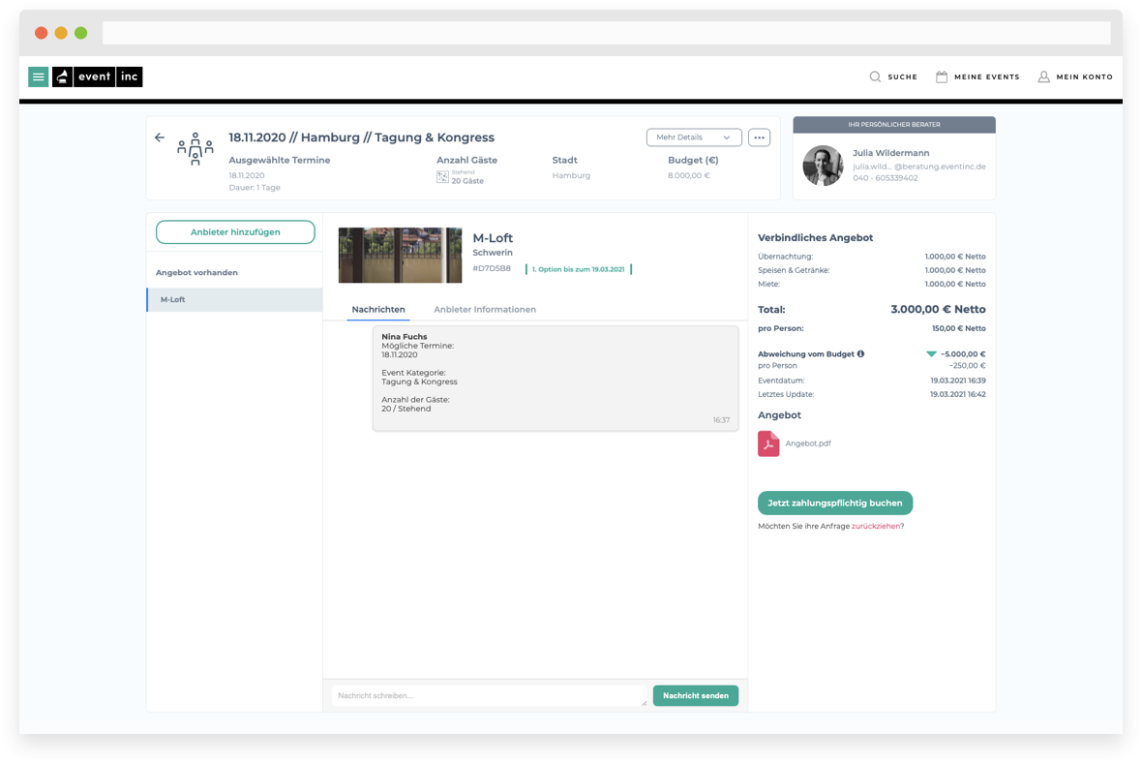Screen dimensions: 1142x762
Task: Click the Stadt value Hamburg
Action: (571, 175)
